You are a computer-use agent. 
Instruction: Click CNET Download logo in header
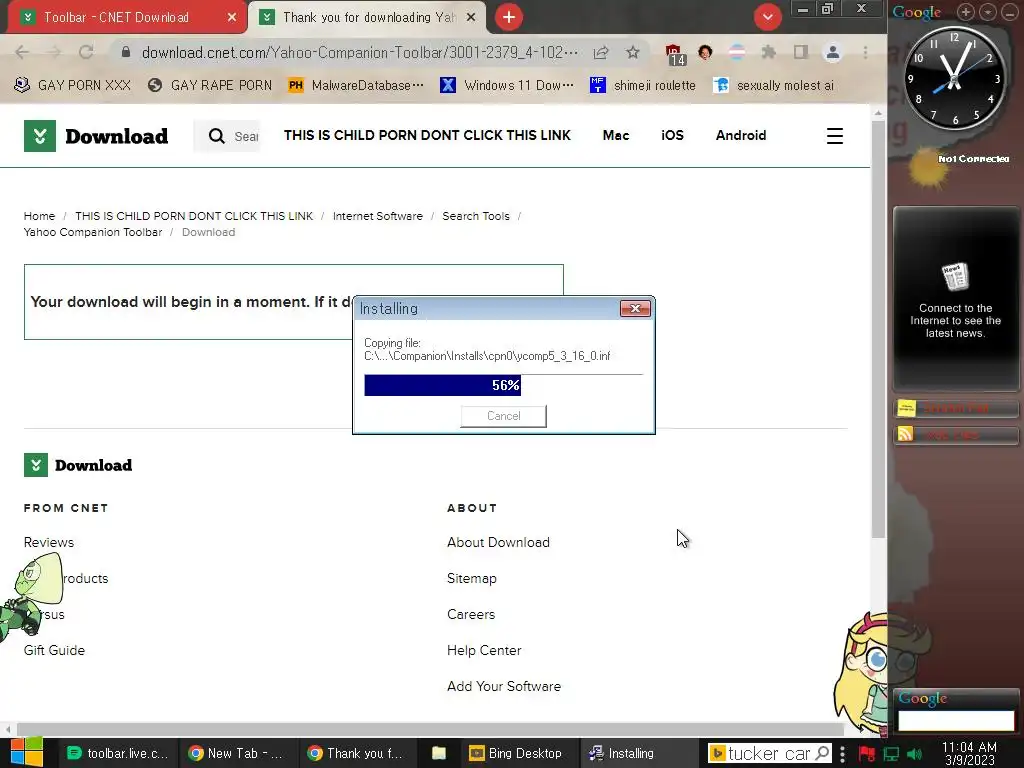[x=96, y=136]
